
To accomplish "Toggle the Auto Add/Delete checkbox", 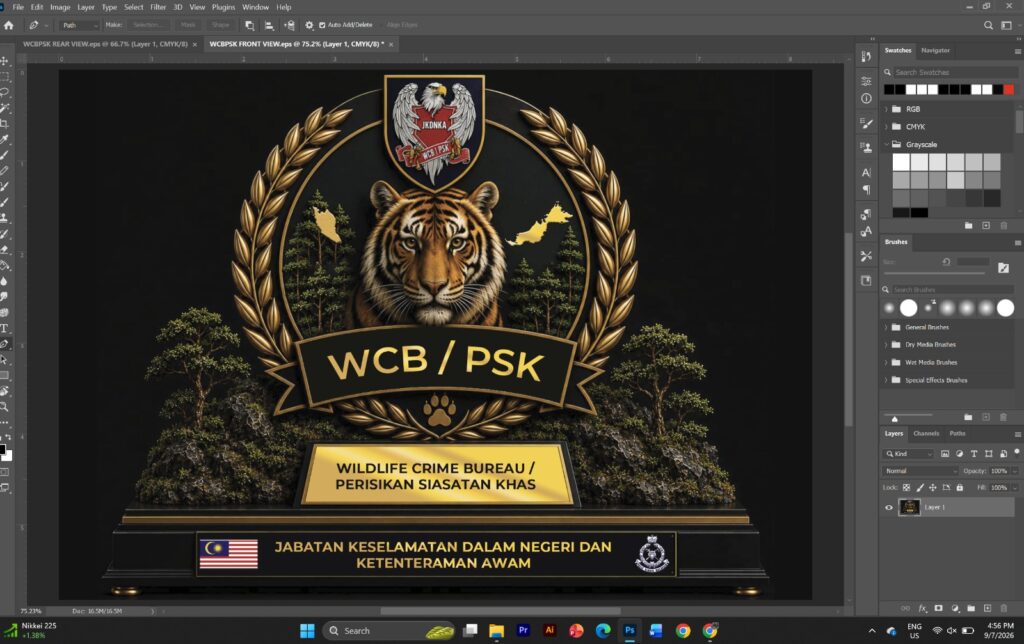I will (x=322, y=25).
